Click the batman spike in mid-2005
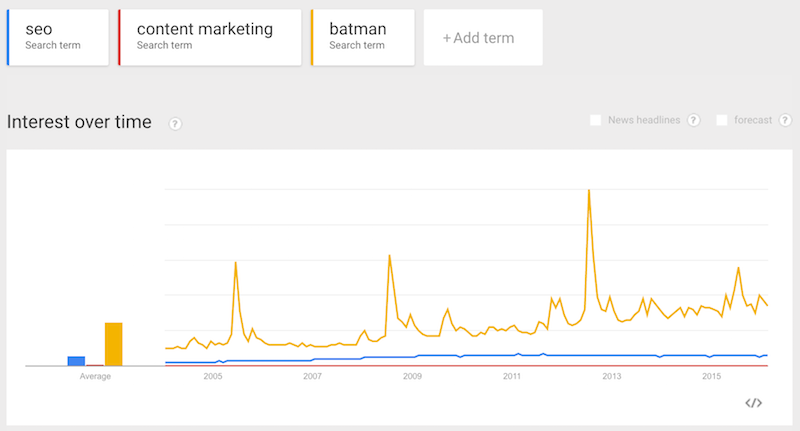The image size is (800, 431). coord(235,264)
